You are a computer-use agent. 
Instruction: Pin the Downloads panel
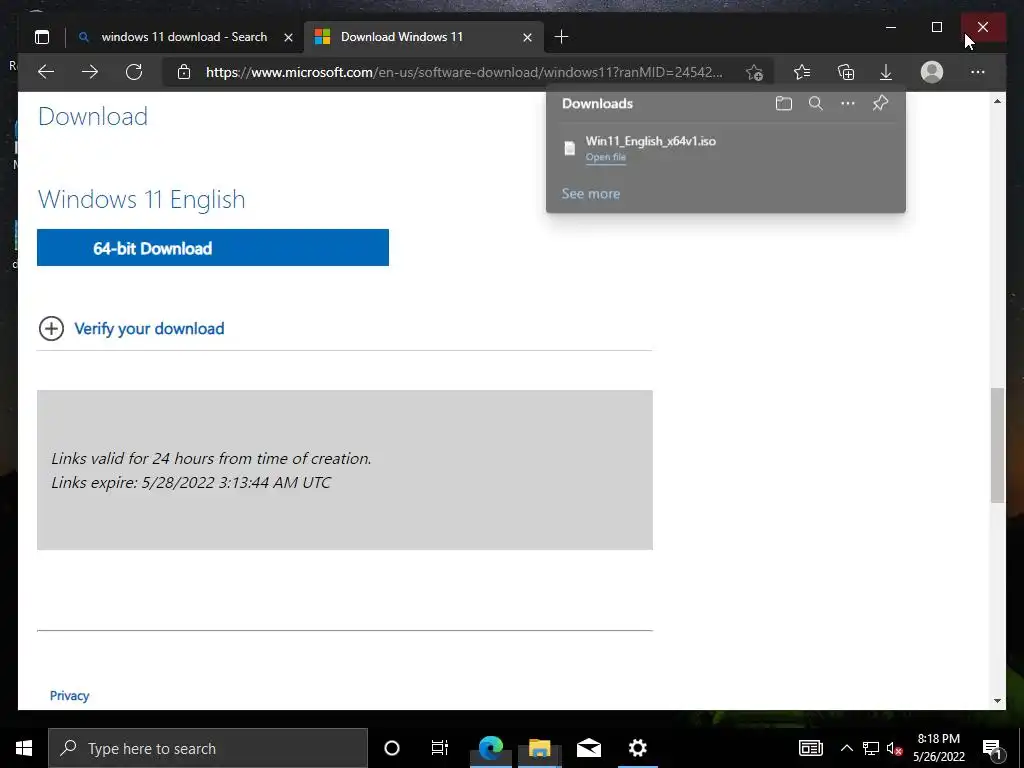click(880, 103)
